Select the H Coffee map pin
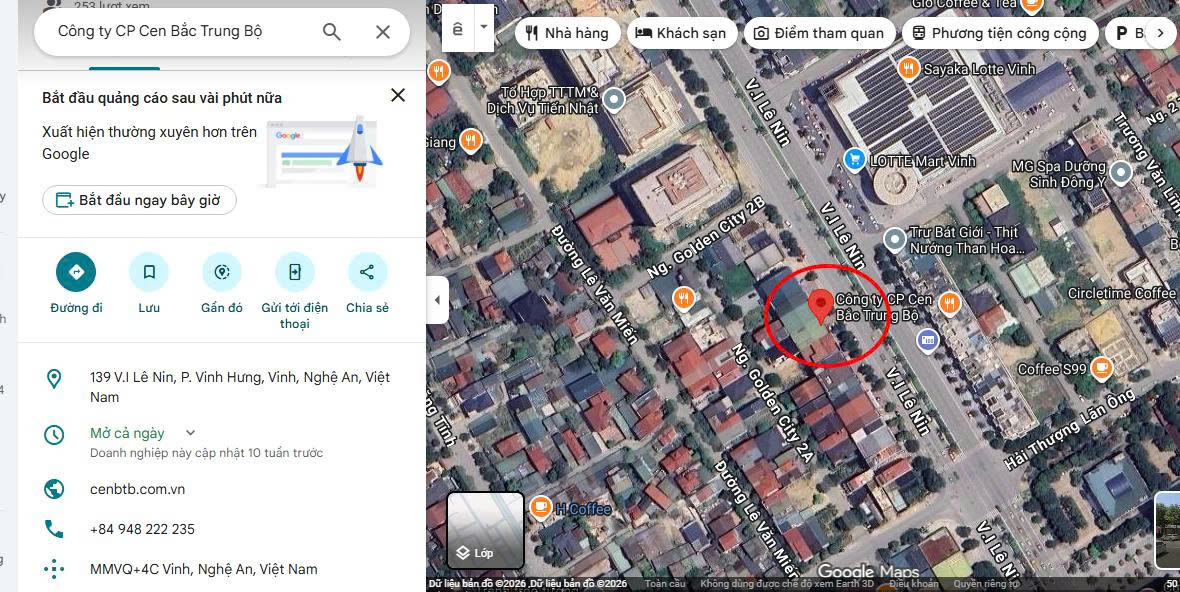Image resolution: width=1180 pixels, height=592 pixels. tap(541, 508)
